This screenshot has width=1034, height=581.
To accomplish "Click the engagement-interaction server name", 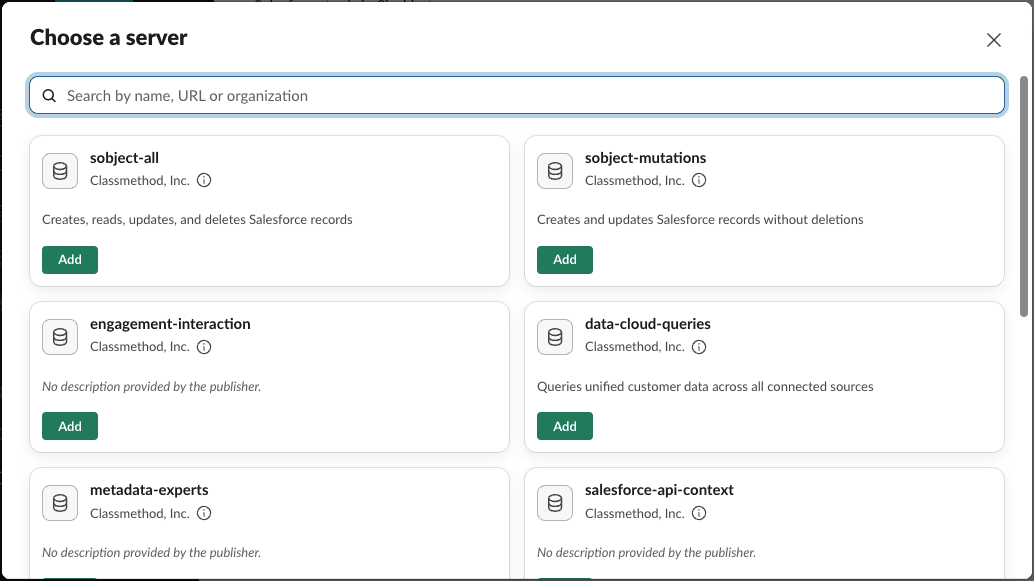I will pos(170,324).
